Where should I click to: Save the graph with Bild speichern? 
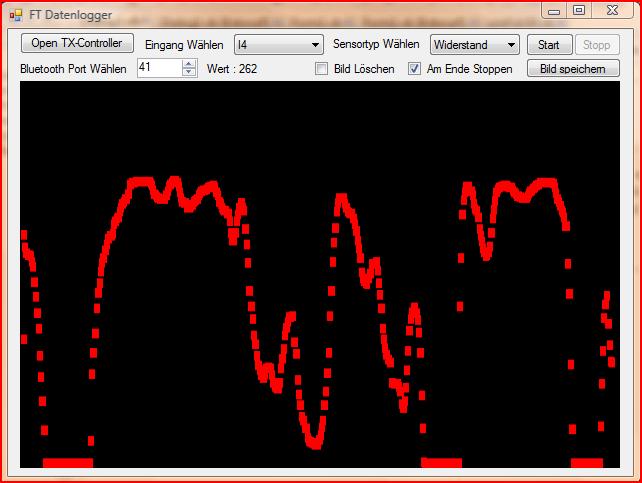pyautogui.click(x=573, y=68)
